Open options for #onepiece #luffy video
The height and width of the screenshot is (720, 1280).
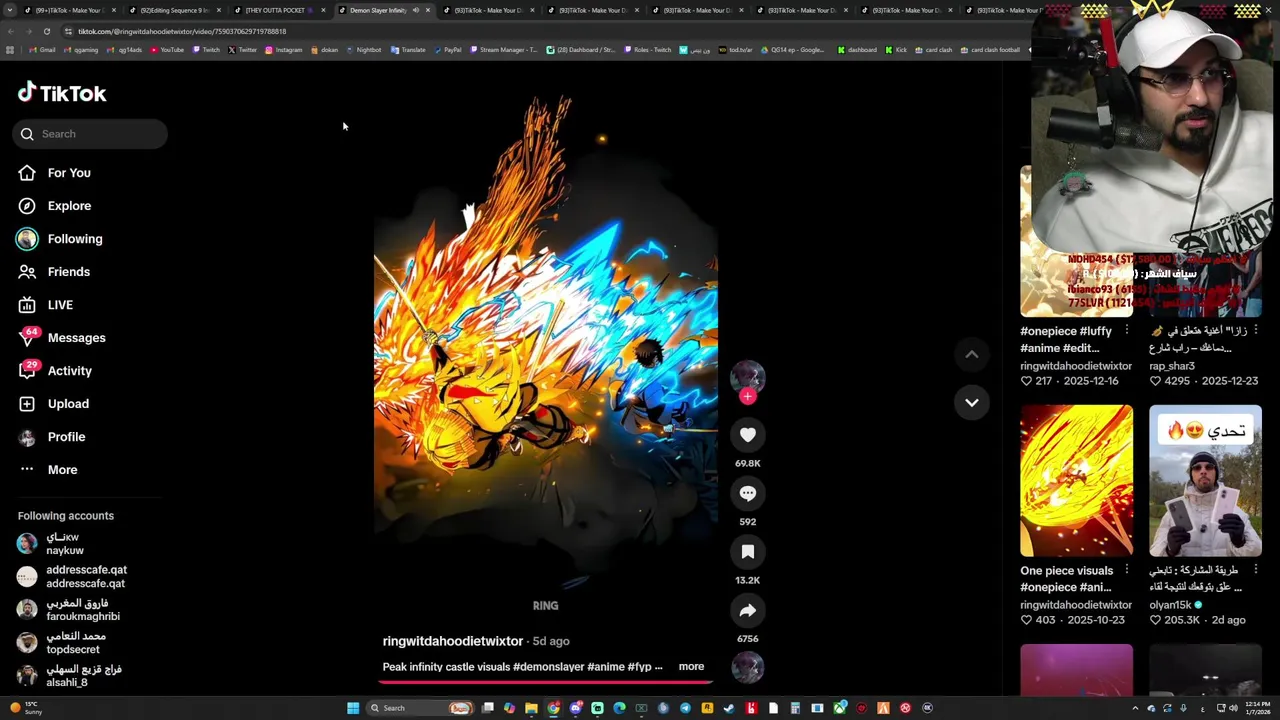1127,330
